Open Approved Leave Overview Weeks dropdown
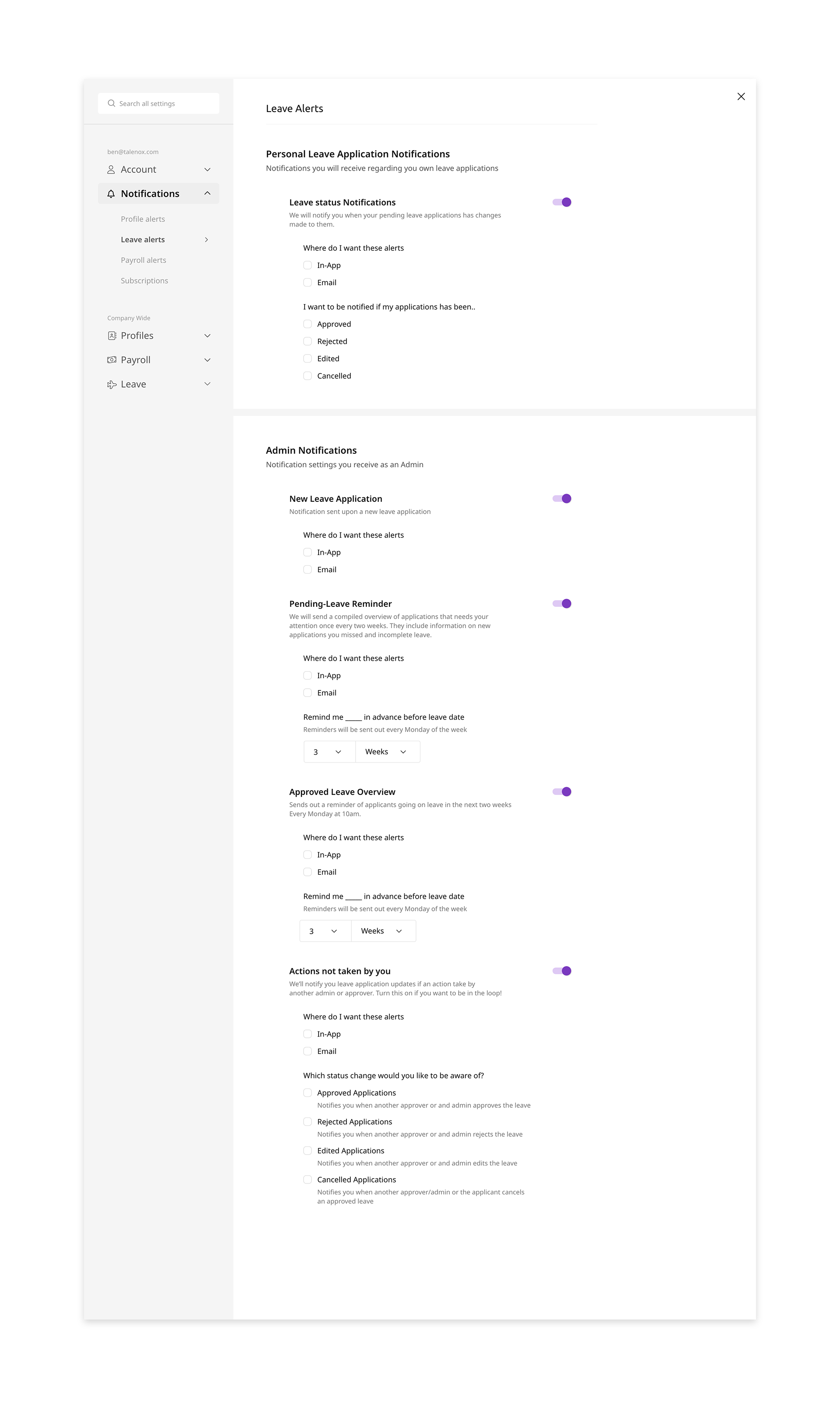Image resolution: width=840 pixels, height=1411 pixels. pos(383,931)
